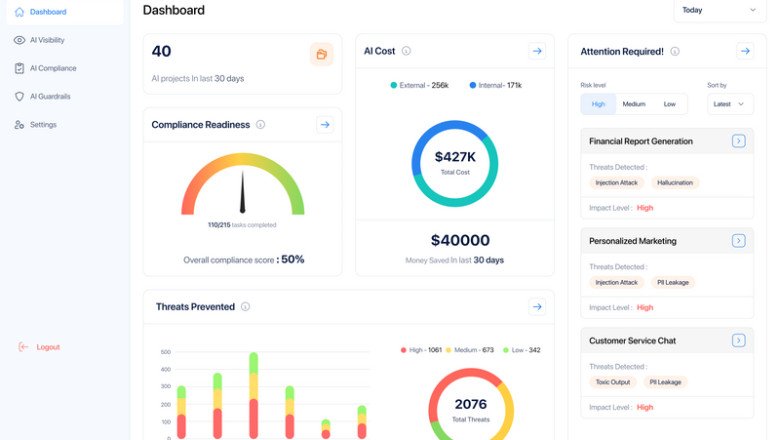
Task: Click the 2076 total threats donut chart
Action: pos(471,406)
